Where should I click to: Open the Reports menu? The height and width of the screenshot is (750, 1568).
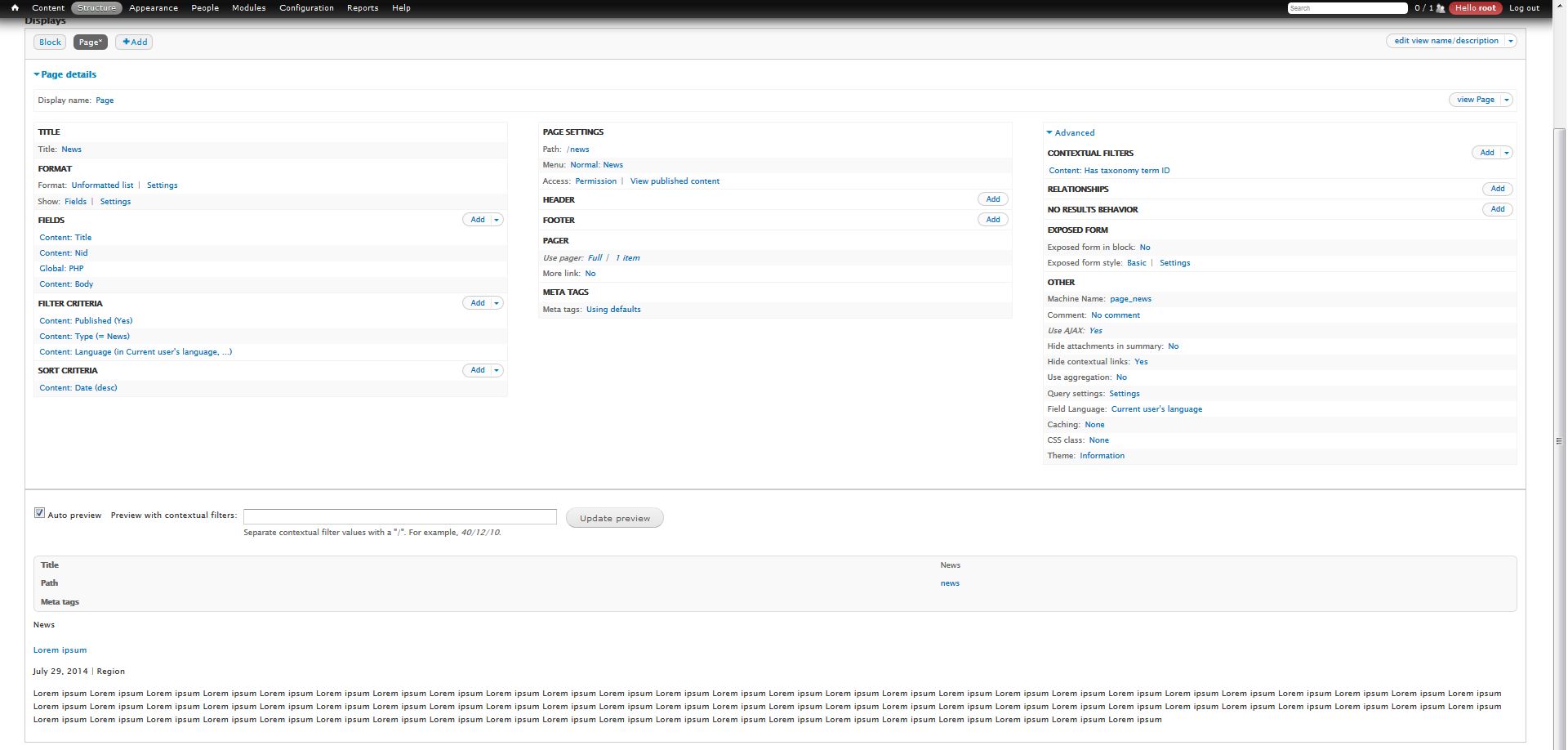(363, 8)
